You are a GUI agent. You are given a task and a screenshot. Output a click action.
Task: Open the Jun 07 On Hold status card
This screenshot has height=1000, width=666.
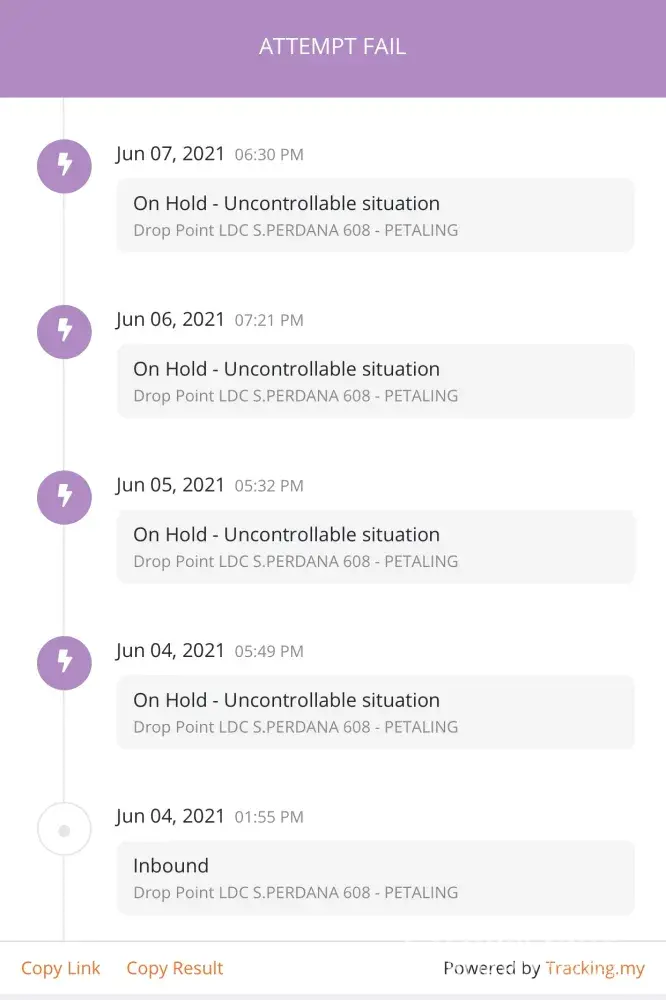[375, 215]
